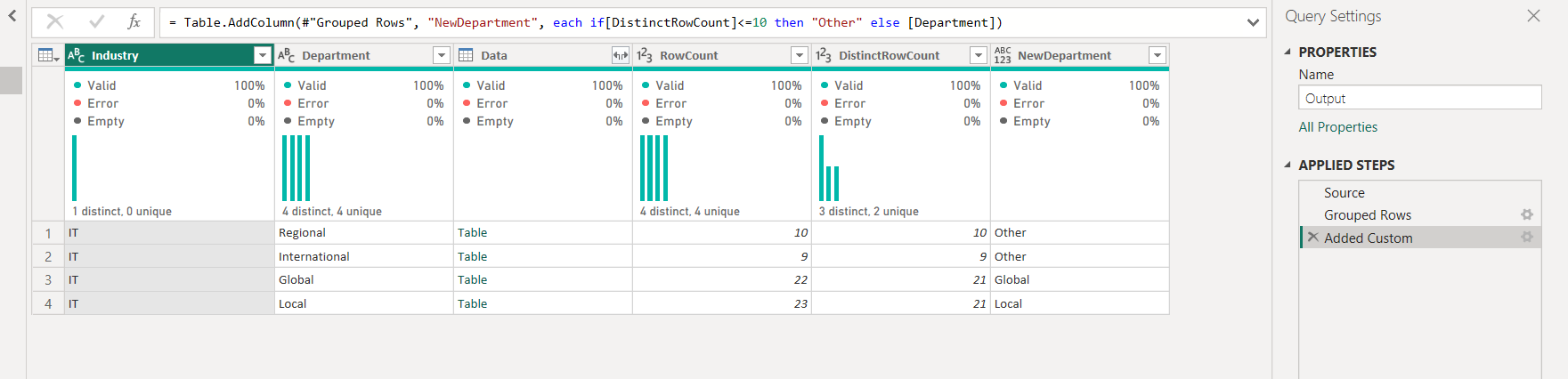The width and height of the screenshot is (1568, 379).
Task: Cancel the formula edit with the X icon
Action: [55, 22]
